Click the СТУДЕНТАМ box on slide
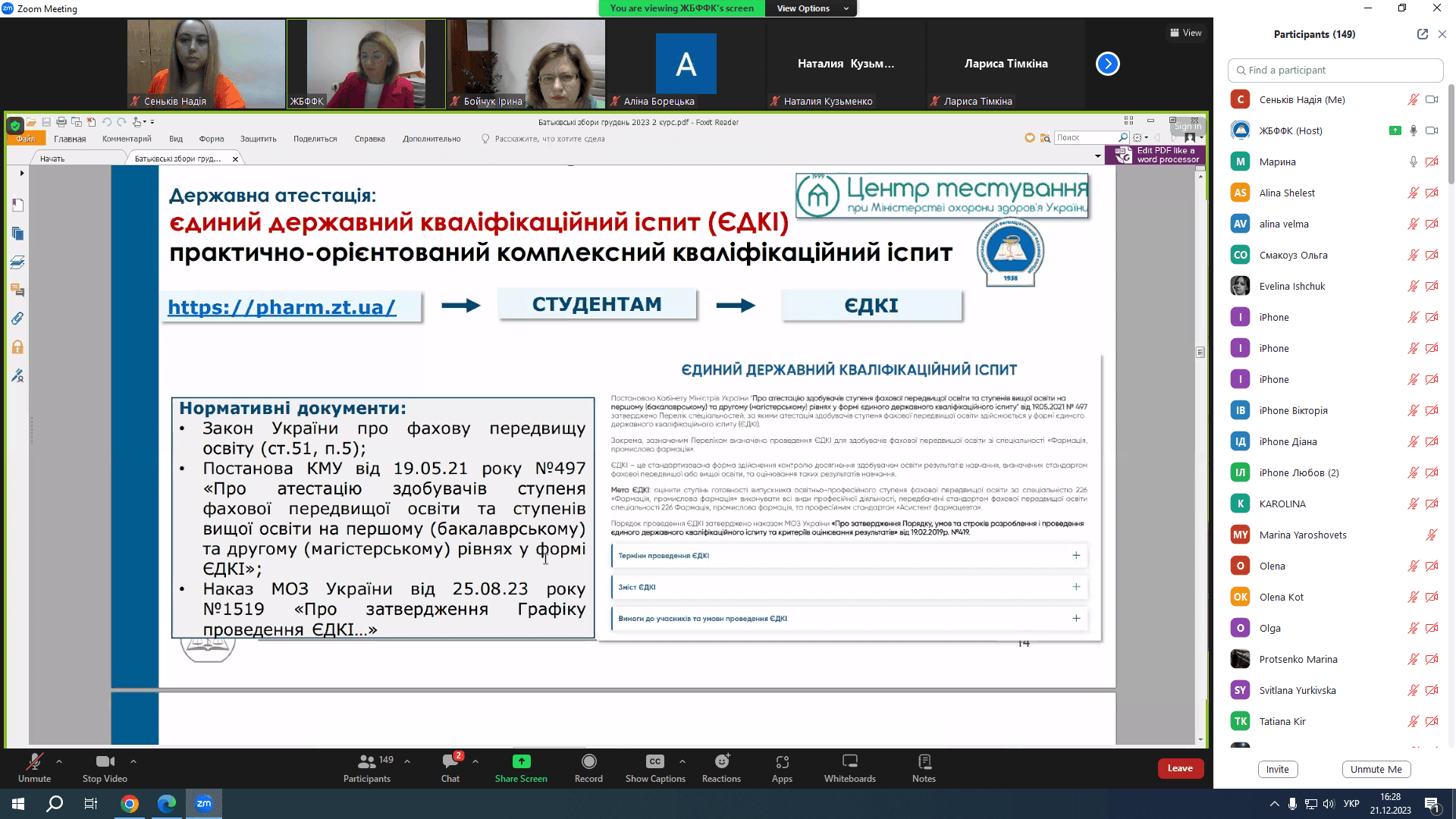1456x819 pixels. [x=597, y=304]
